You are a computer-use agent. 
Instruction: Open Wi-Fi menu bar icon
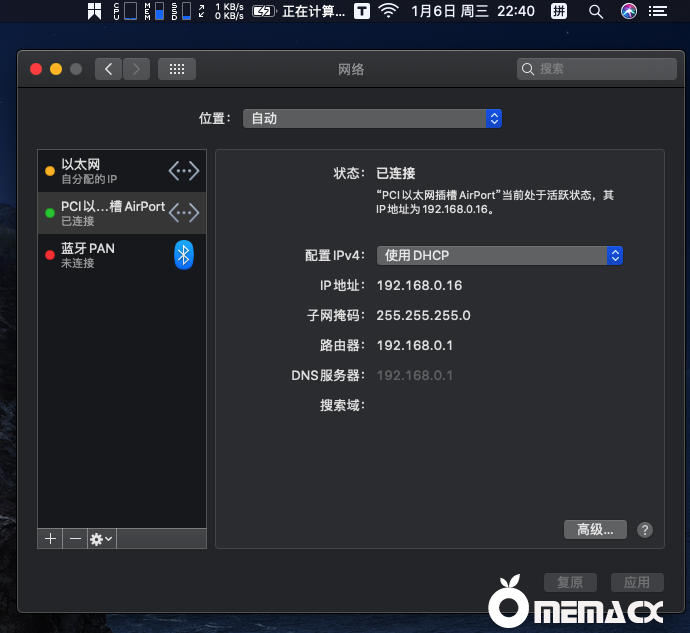pos(388,11)
